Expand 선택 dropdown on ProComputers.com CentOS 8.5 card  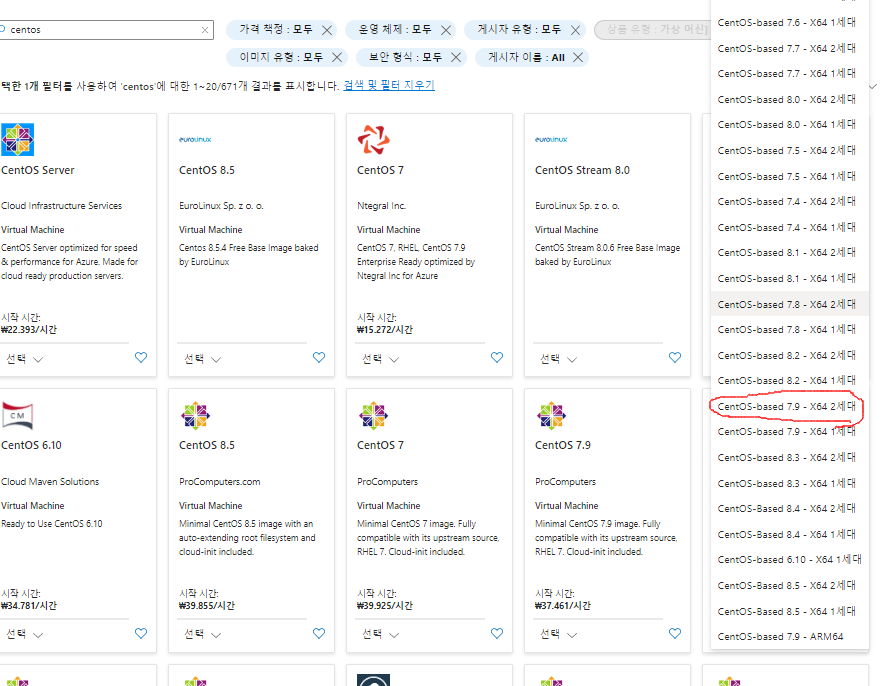(x=203, y=635)
